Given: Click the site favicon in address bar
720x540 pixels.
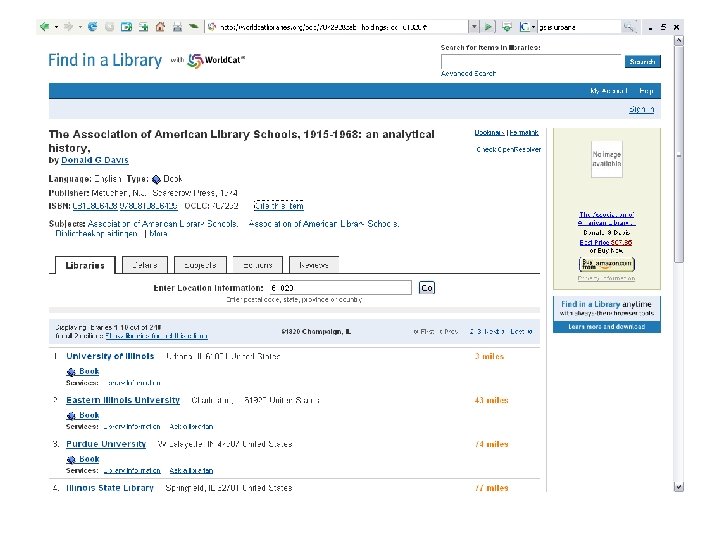Looking at the screenshot, I should pyautogui.click(x=212, y=27).
